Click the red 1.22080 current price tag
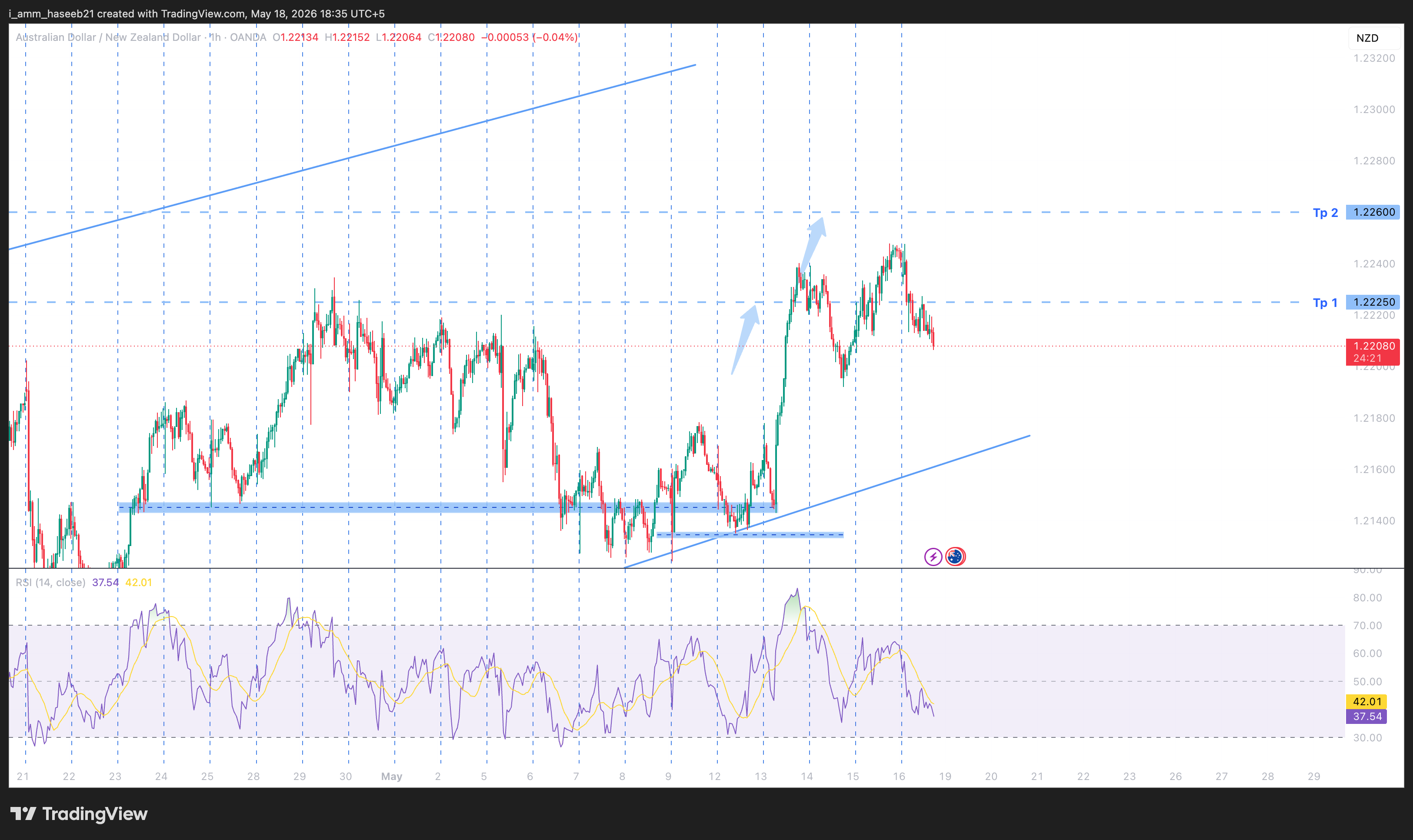 (x=1373, y=346)
